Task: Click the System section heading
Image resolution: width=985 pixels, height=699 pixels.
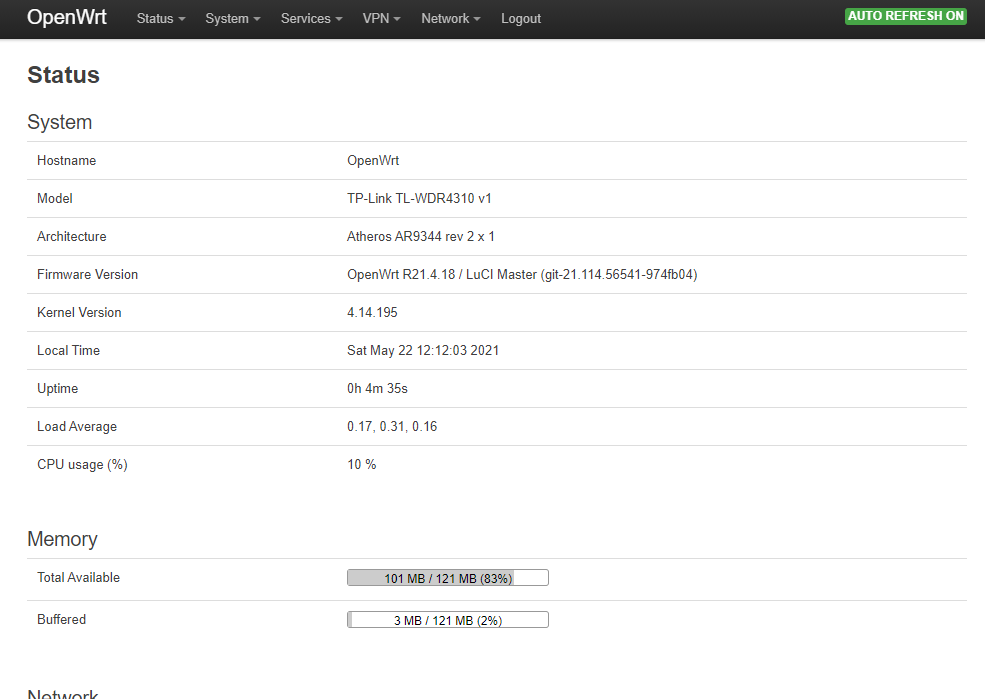Action: pos(60,122)
